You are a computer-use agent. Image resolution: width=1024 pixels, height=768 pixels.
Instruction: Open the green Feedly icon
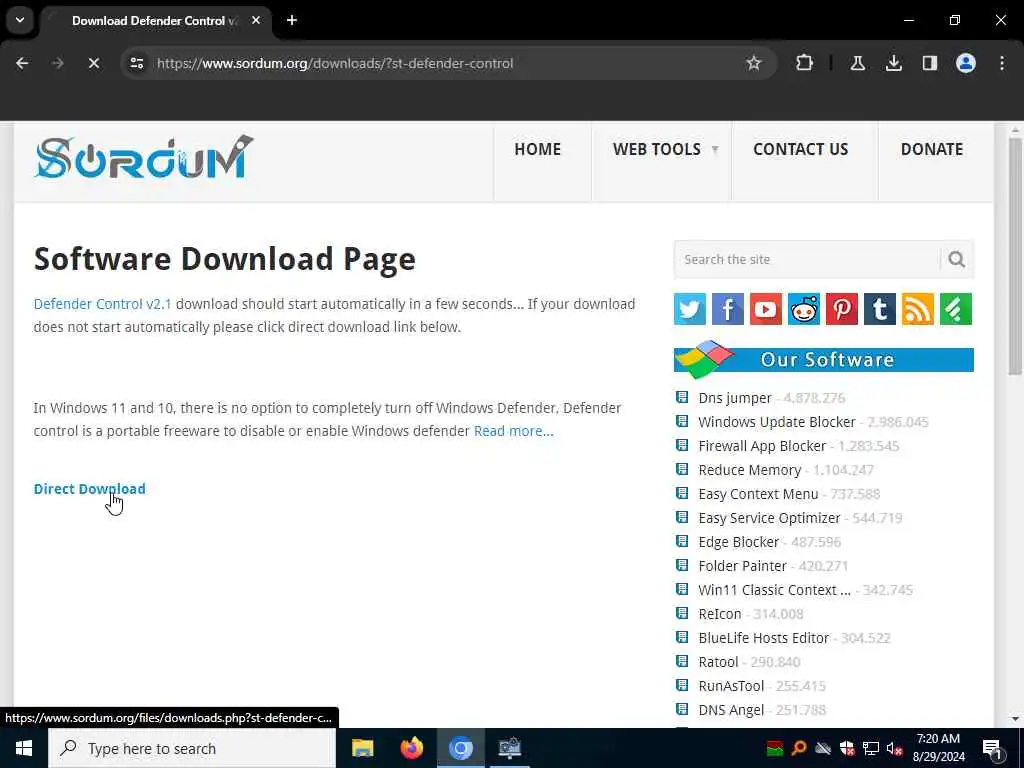pyautogui.click(x=956, y=309)
